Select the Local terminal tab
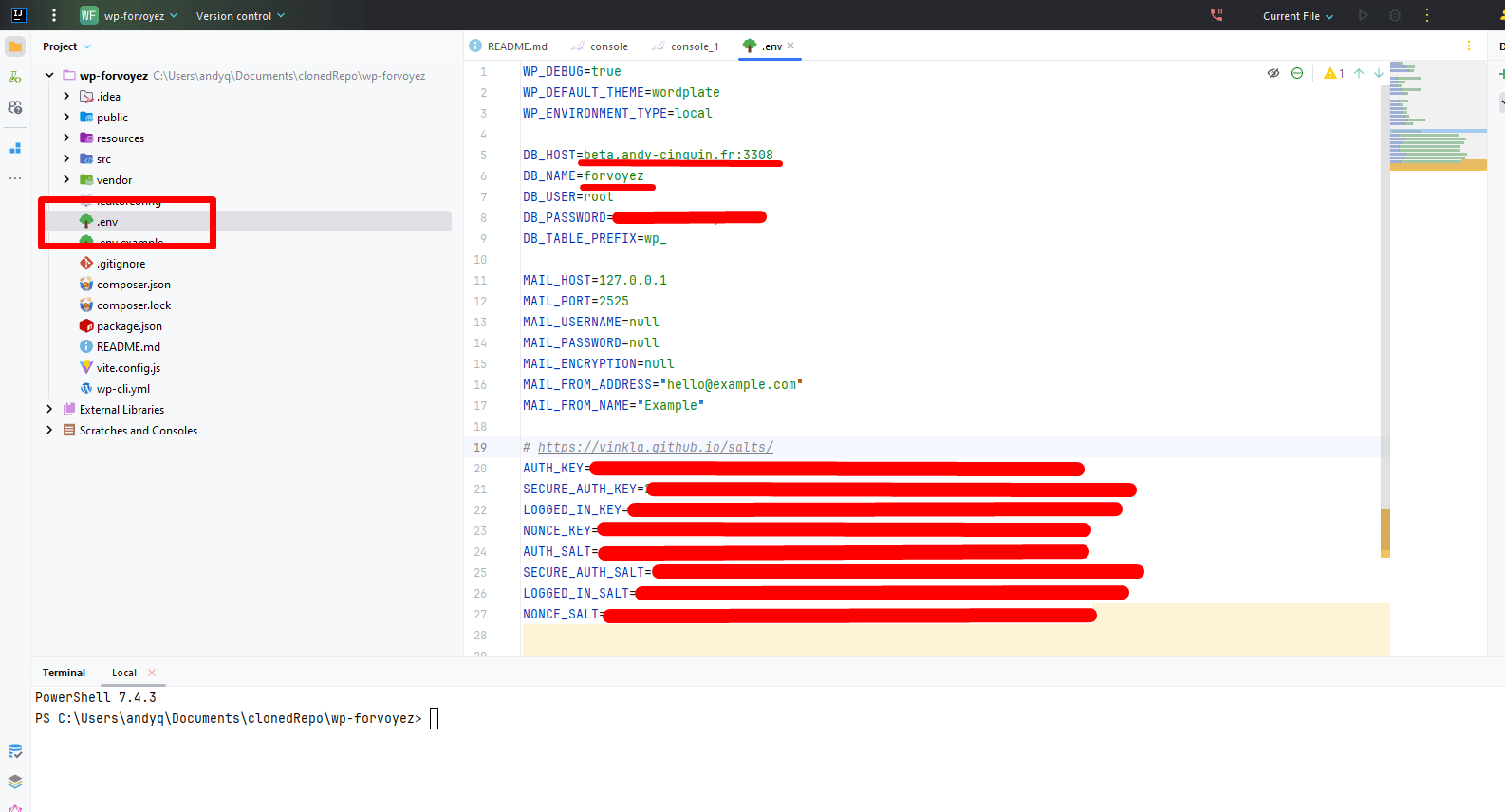This screenshot has height=812, width=1505. click(x=124, y=673)
